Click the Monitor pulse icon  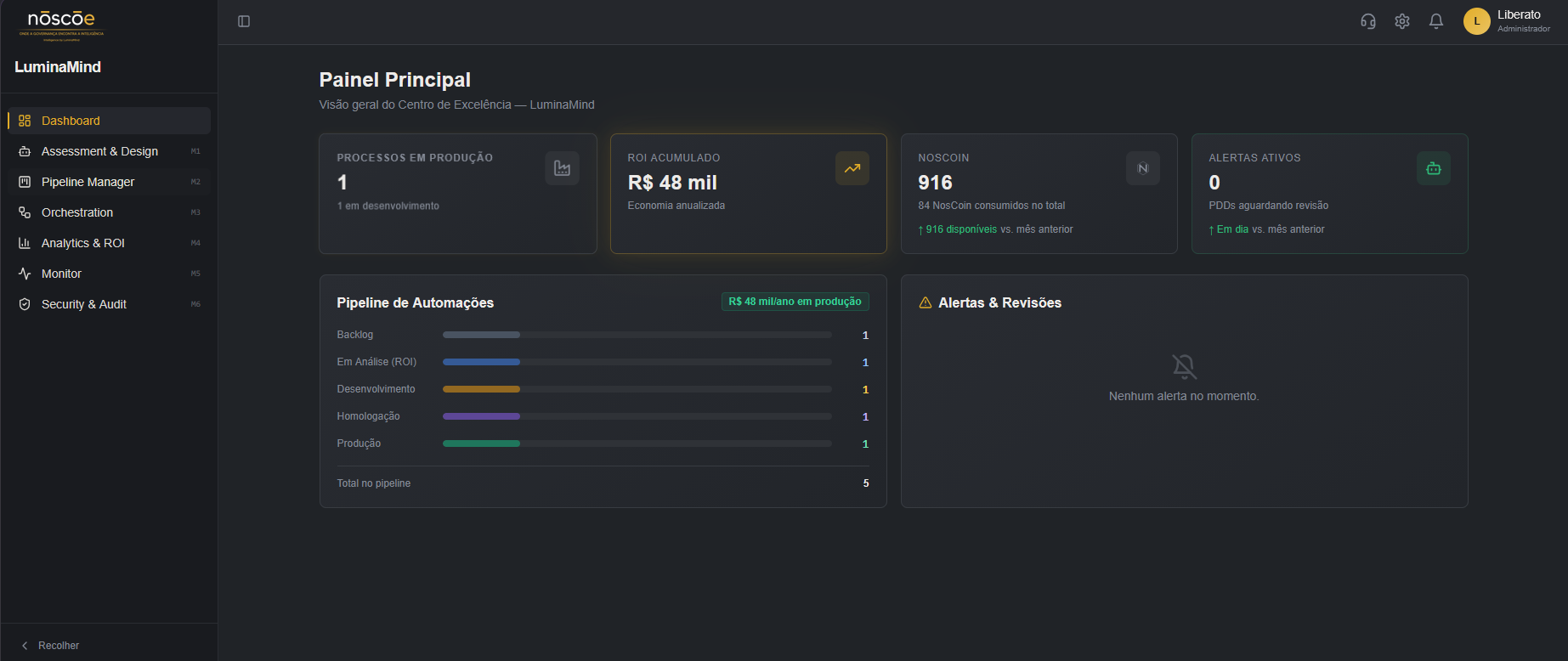(x=25, y=274)
